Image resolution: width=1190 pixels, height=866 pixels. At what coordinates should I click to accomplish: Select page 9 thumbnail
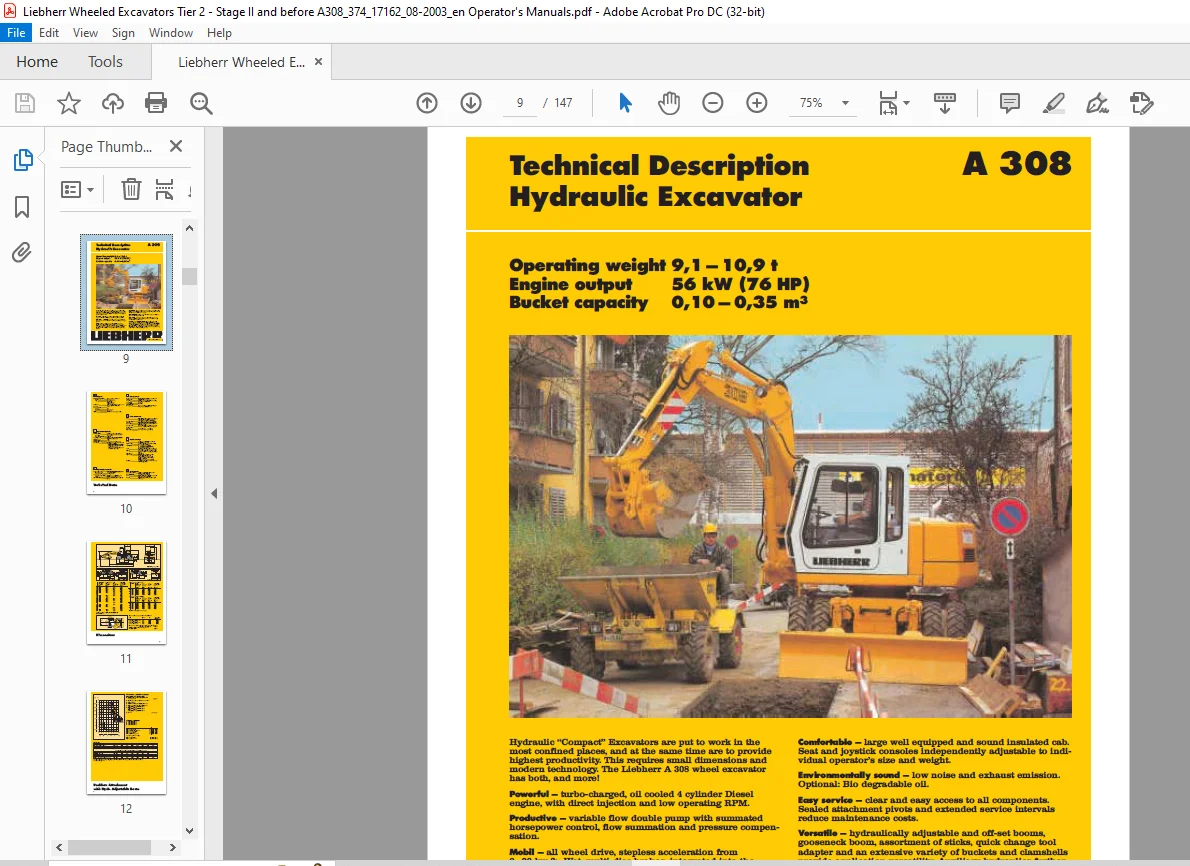tap(127, 292)
